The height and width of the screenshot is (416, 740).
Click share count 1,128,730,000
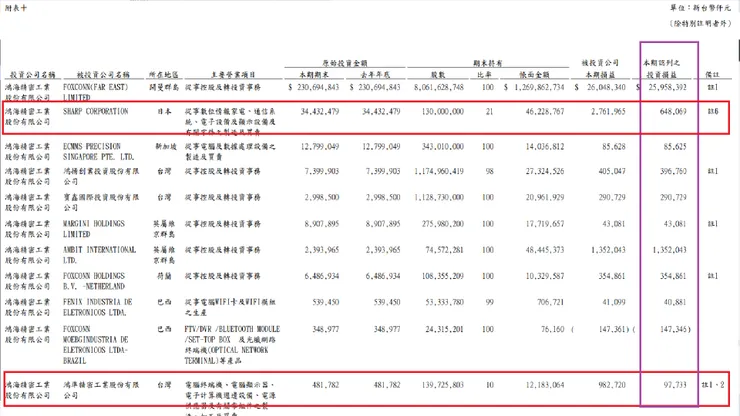(439, 197)
